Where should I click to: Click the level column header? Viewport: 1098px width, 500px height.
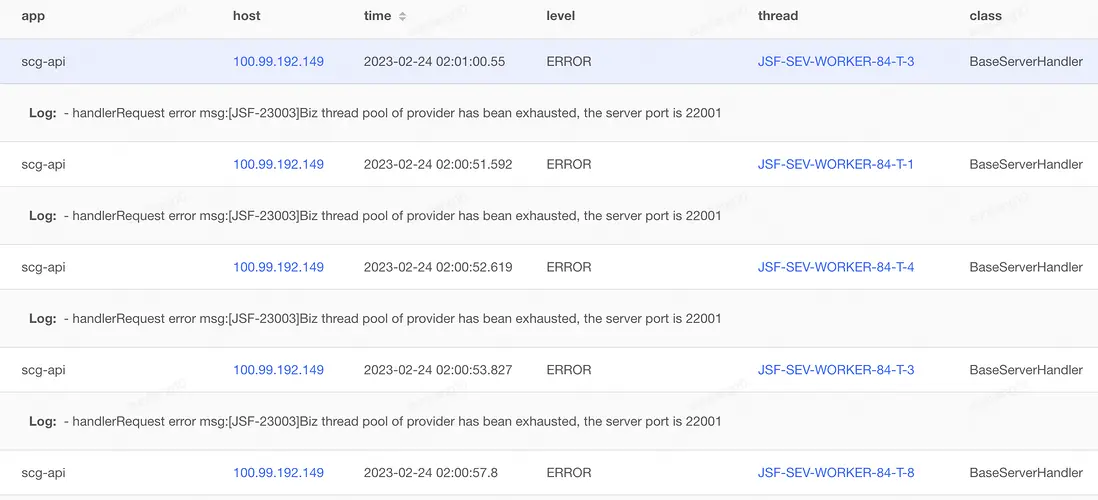coord(560,17)
